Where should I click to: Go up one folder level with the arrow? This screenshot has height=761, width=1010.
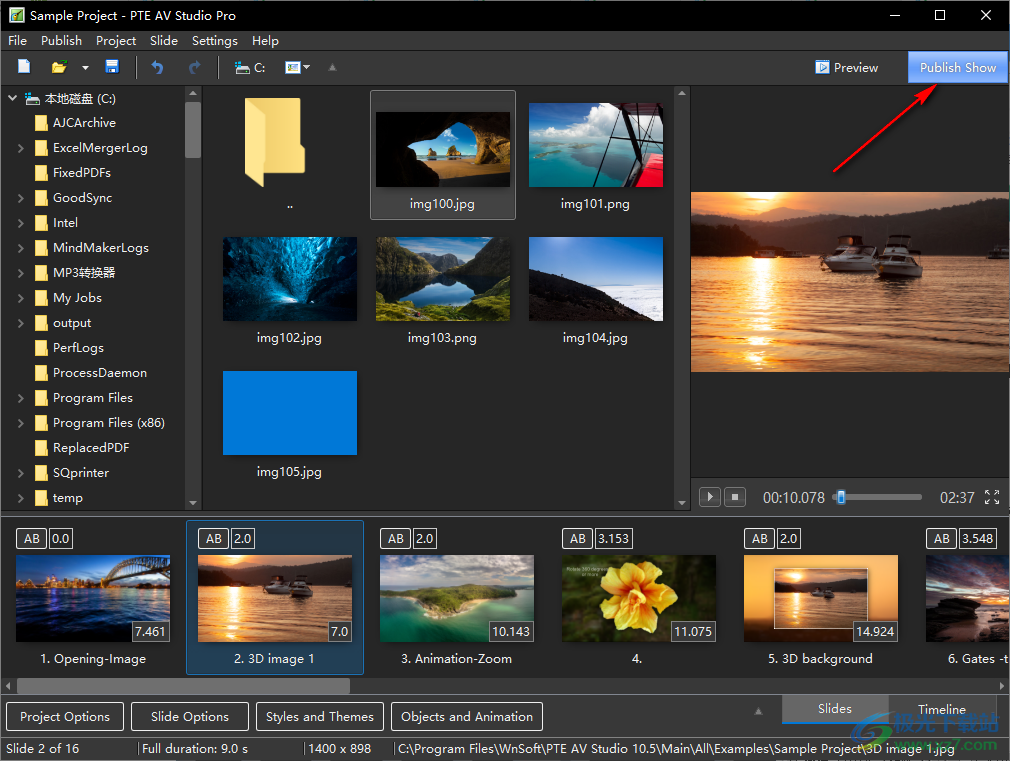(x=332, y=68)
